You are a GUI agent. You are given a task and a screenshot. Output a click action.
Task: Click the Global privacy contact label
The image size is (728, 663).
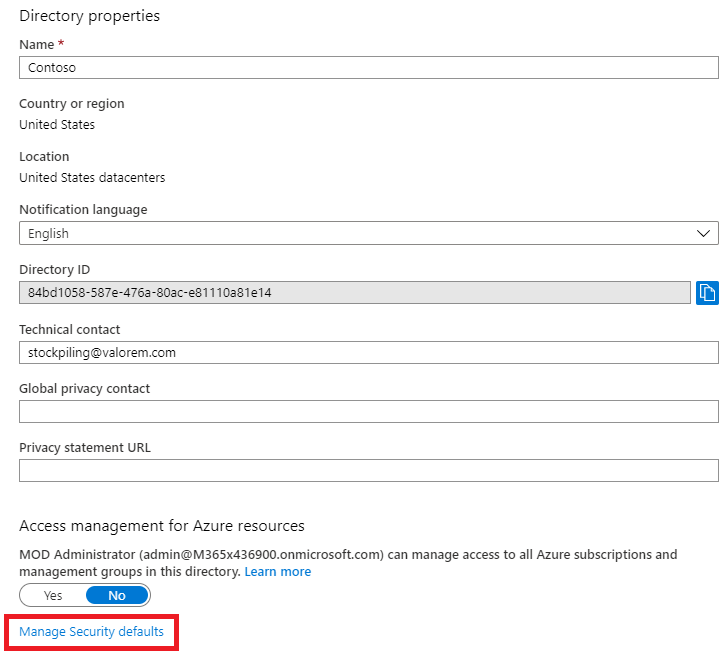(85, 388)
